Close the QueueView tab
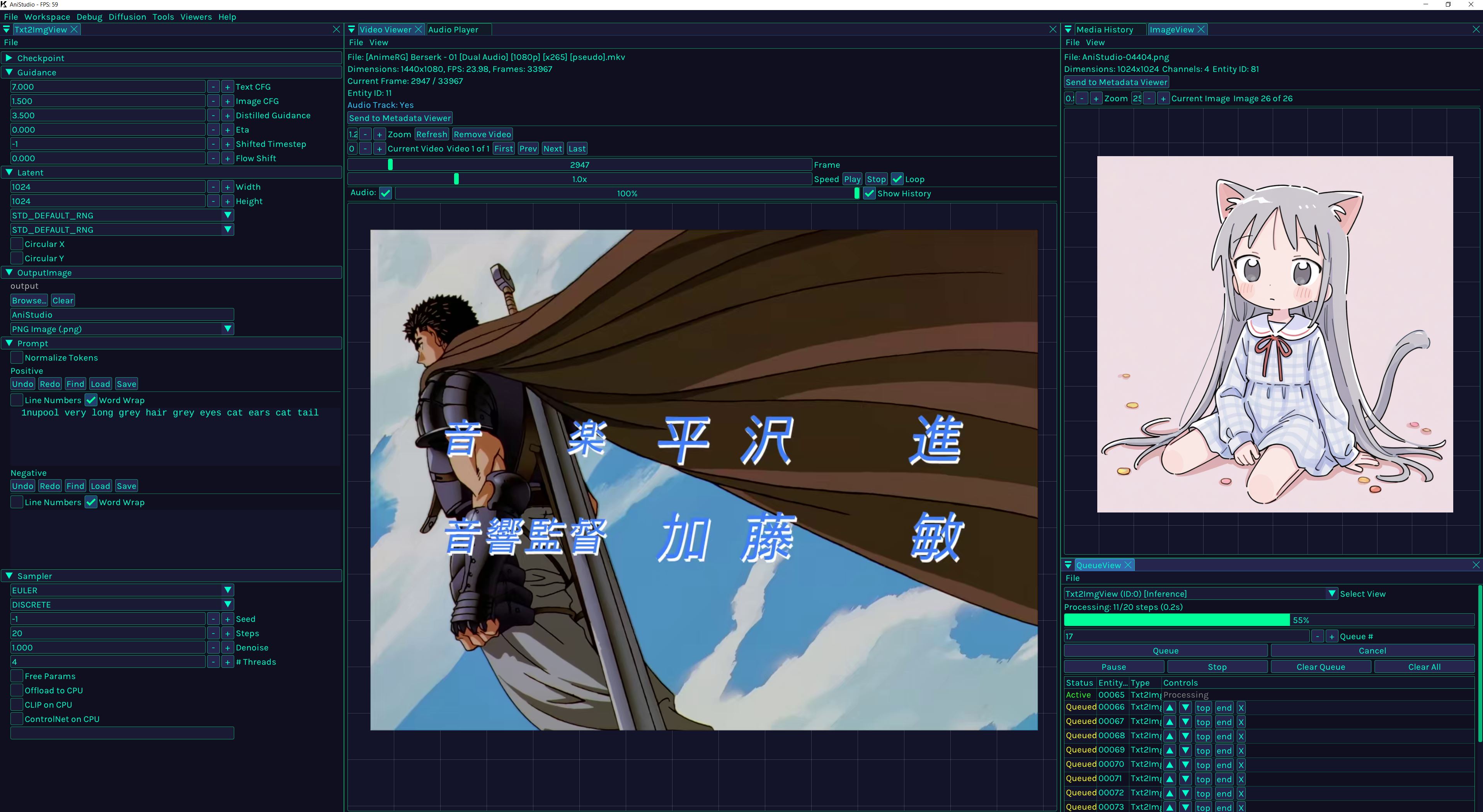Image resolution: width=1483 pixels, height=812 pixels. tap(1128, 565)
